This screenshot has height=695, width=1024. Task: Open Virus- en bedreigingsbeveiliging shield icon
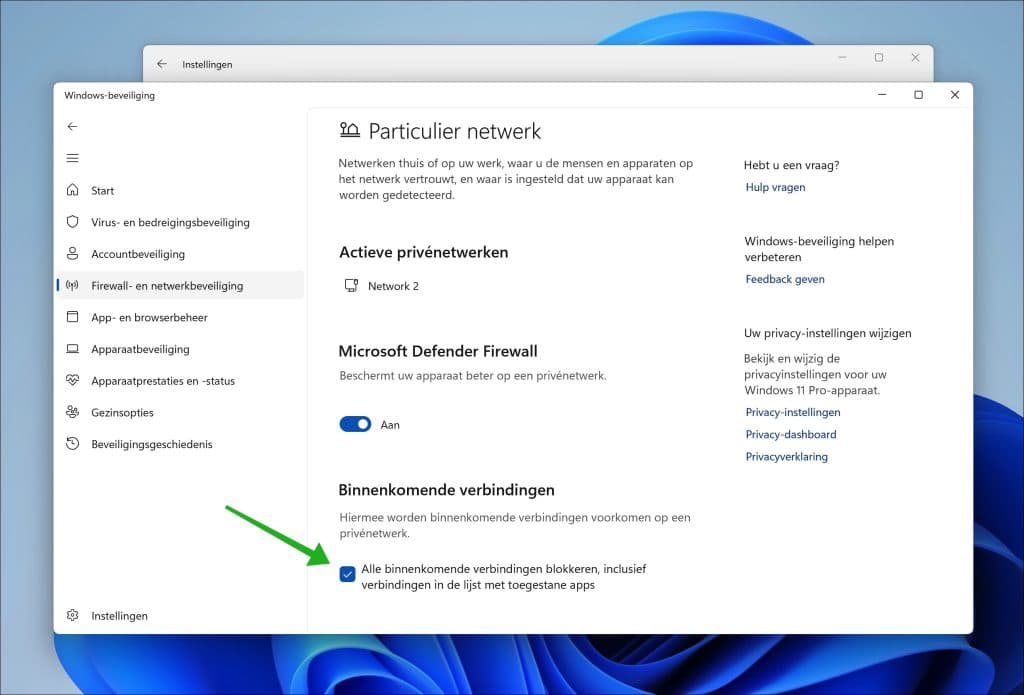coord(72,222)
